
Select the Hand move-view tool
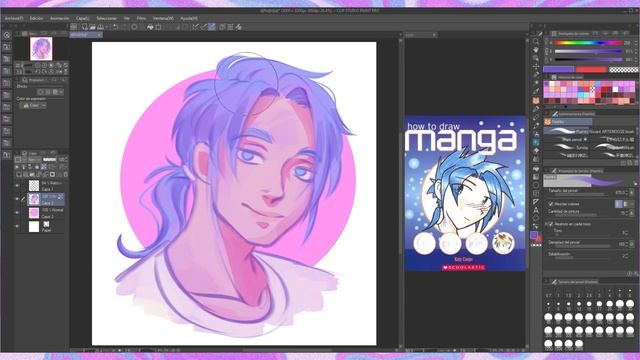pos(536,50)
